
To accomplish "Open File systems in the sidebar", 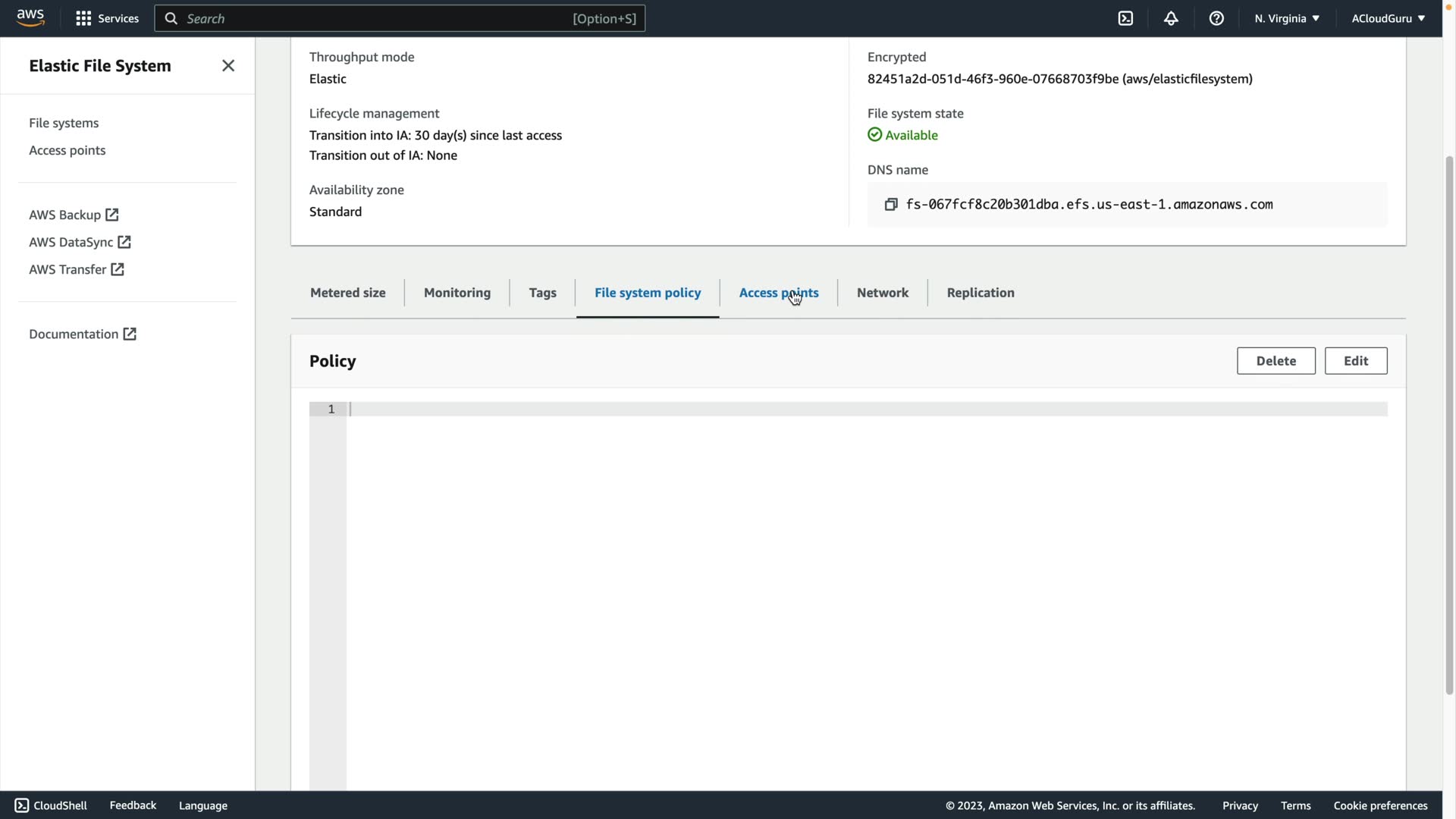I will click(x=64, y=123).
